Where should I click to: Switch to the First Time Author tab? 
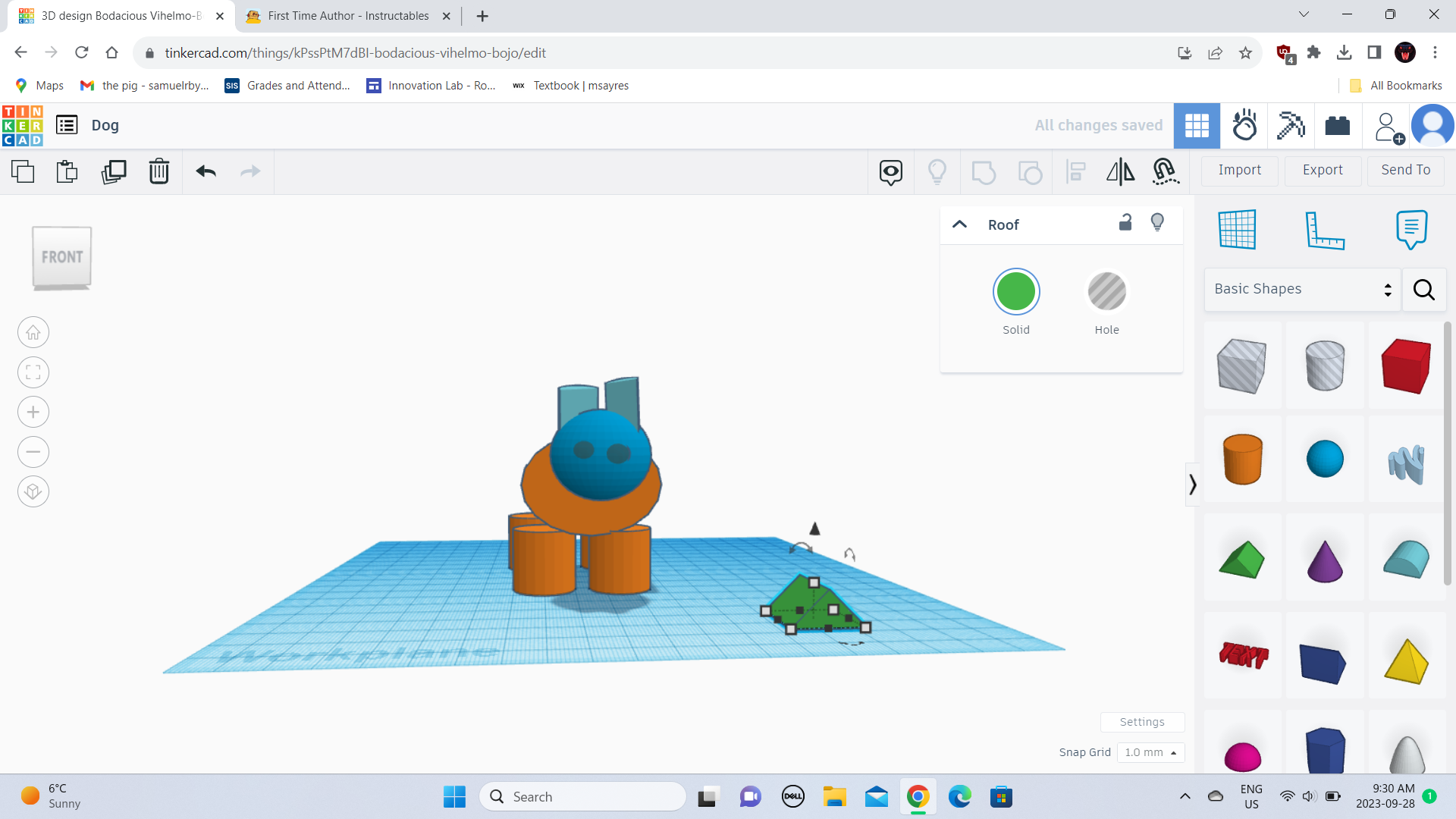[345, 15]
